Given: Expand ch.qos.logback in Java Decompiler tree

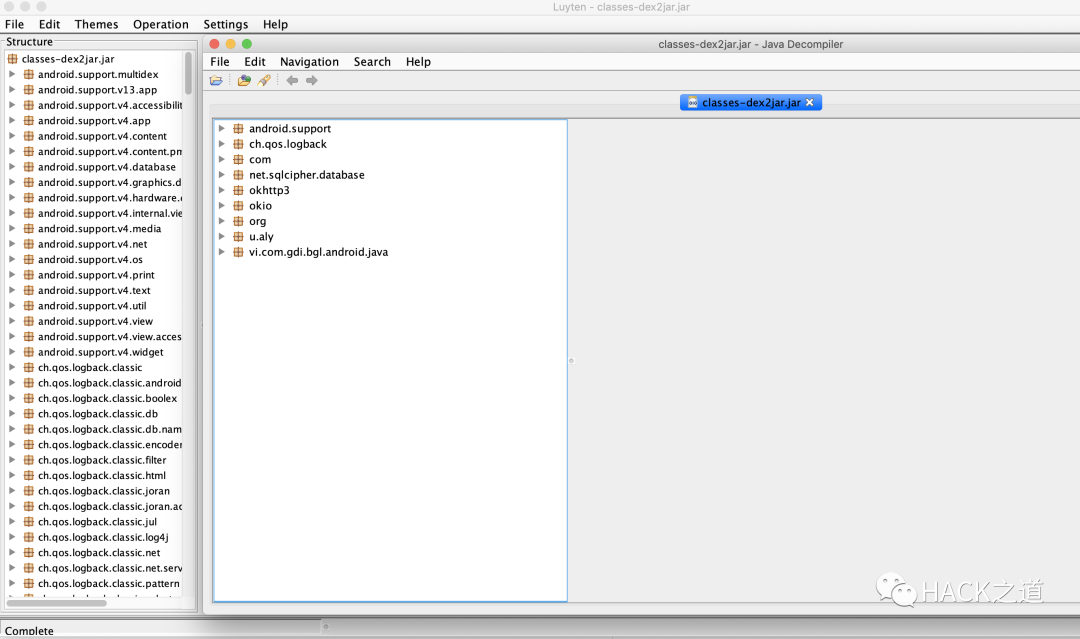Looking at the screenshot, I should coord(222,144).
